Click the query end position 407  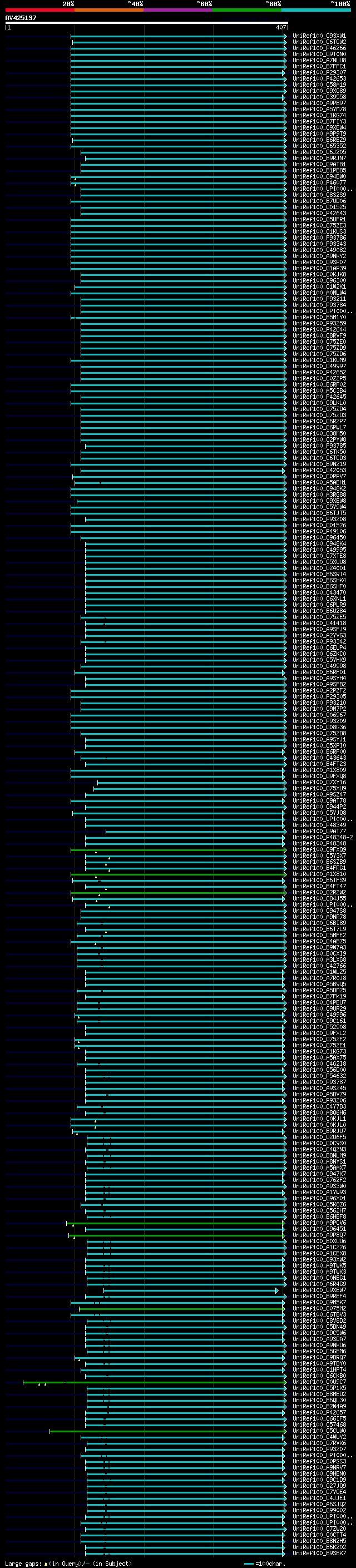tap(280, 27)
